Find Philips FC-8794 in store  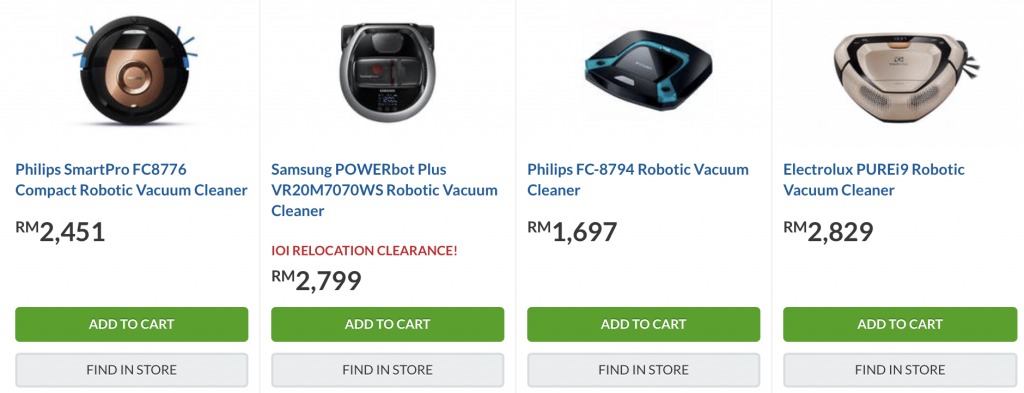click(x=644, y=370)
